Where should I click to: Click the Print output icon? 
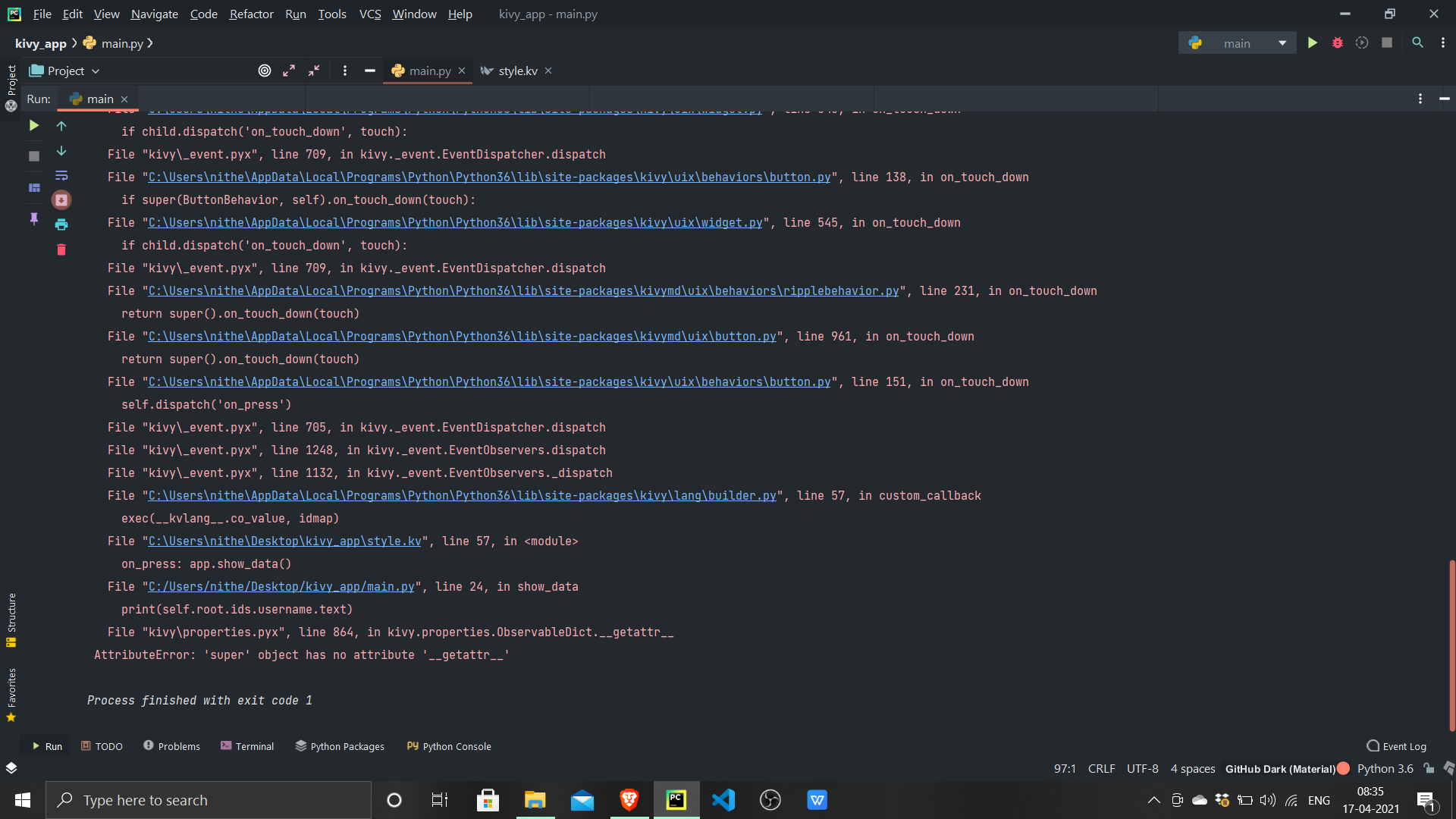coord(61,224)
